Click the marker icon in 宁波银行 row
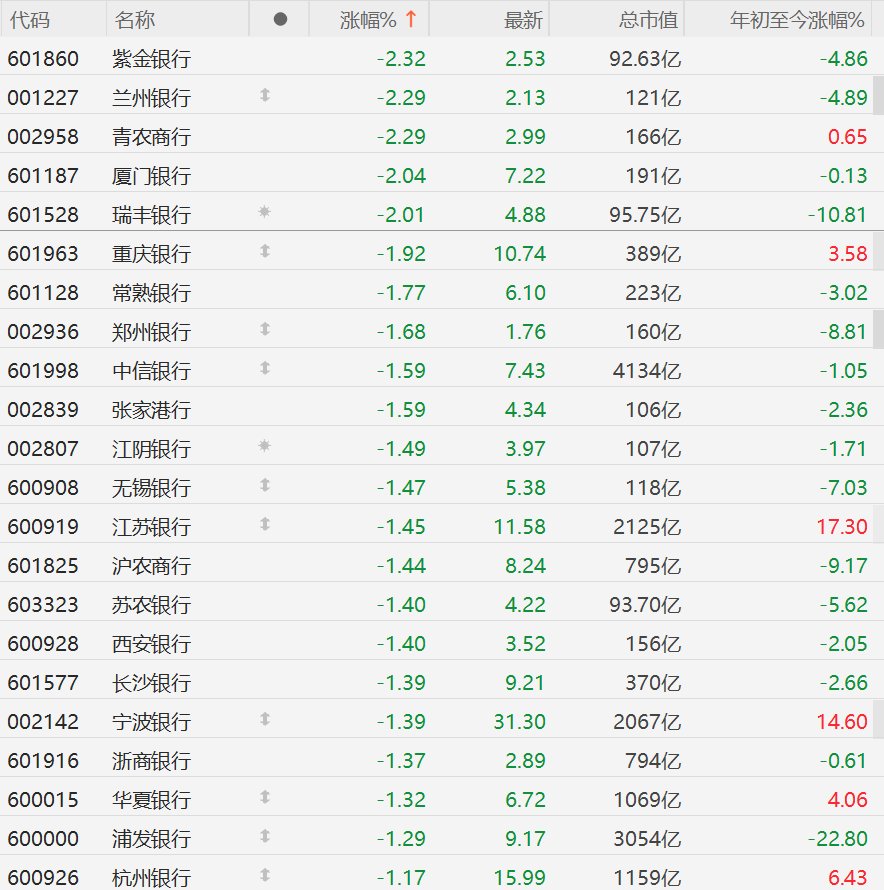Screen dimensions: 884x890 pos(265,720)
